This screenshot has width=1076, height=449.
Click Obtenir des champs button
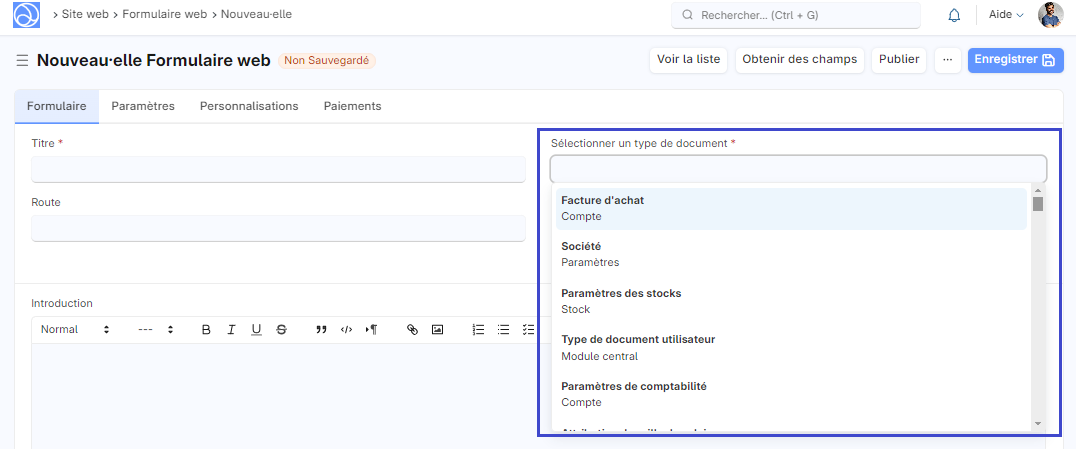point(799,60)
